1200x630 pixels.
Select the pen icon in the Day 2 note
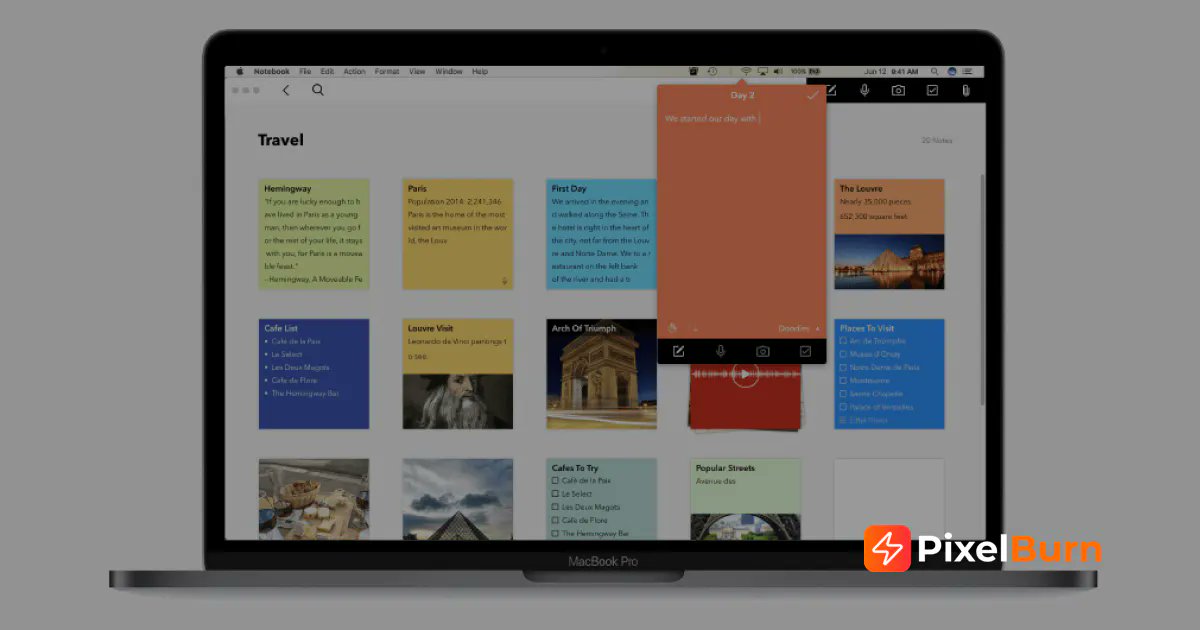673,329
